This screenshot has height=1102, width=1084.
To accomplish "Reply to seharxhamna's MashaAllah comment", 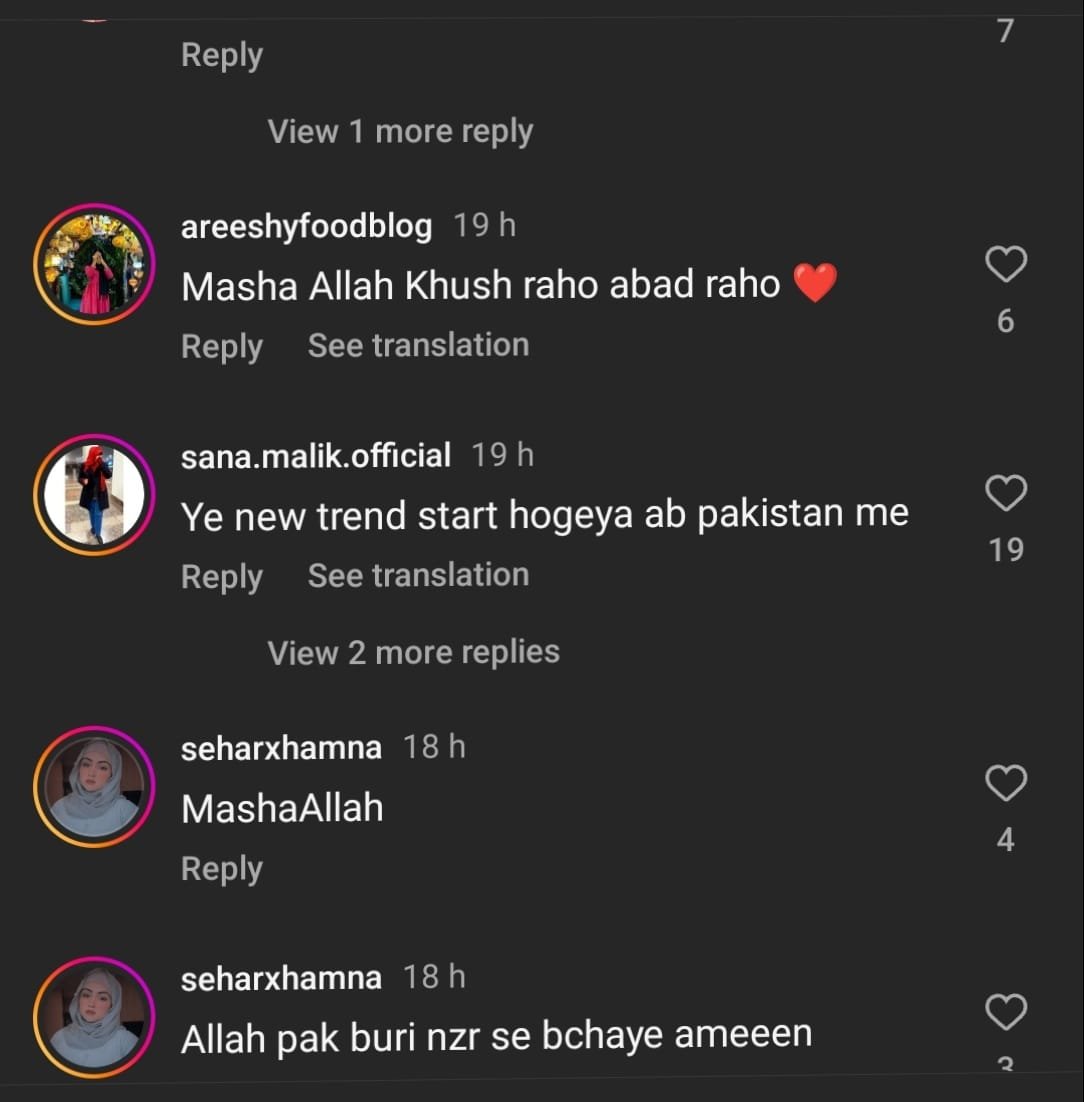I will point(221,868).
